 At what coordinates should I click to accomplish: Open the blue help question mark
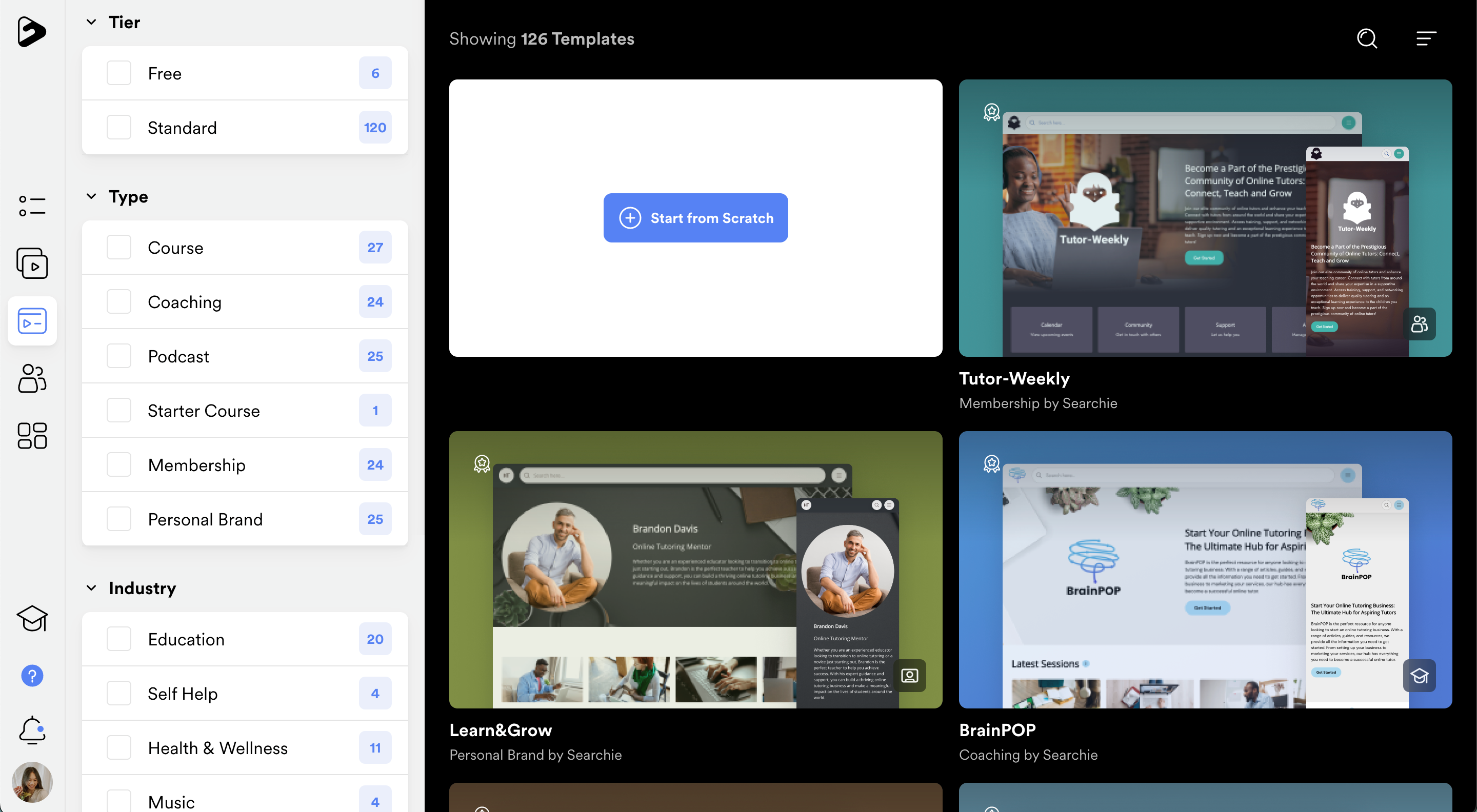tap(32, 676)
